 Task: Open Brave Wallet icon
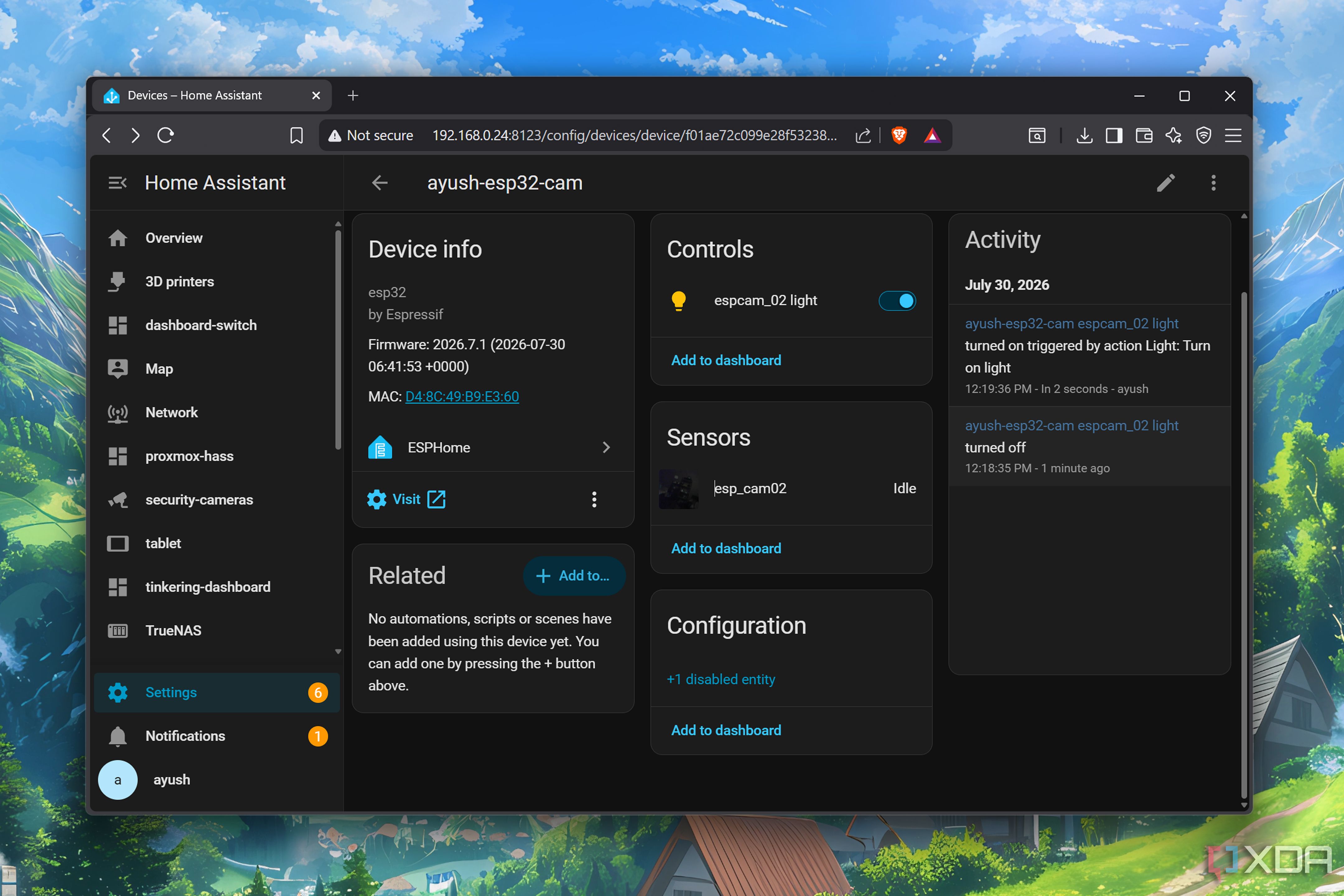pyautogui.click(x=1143, y=135)
